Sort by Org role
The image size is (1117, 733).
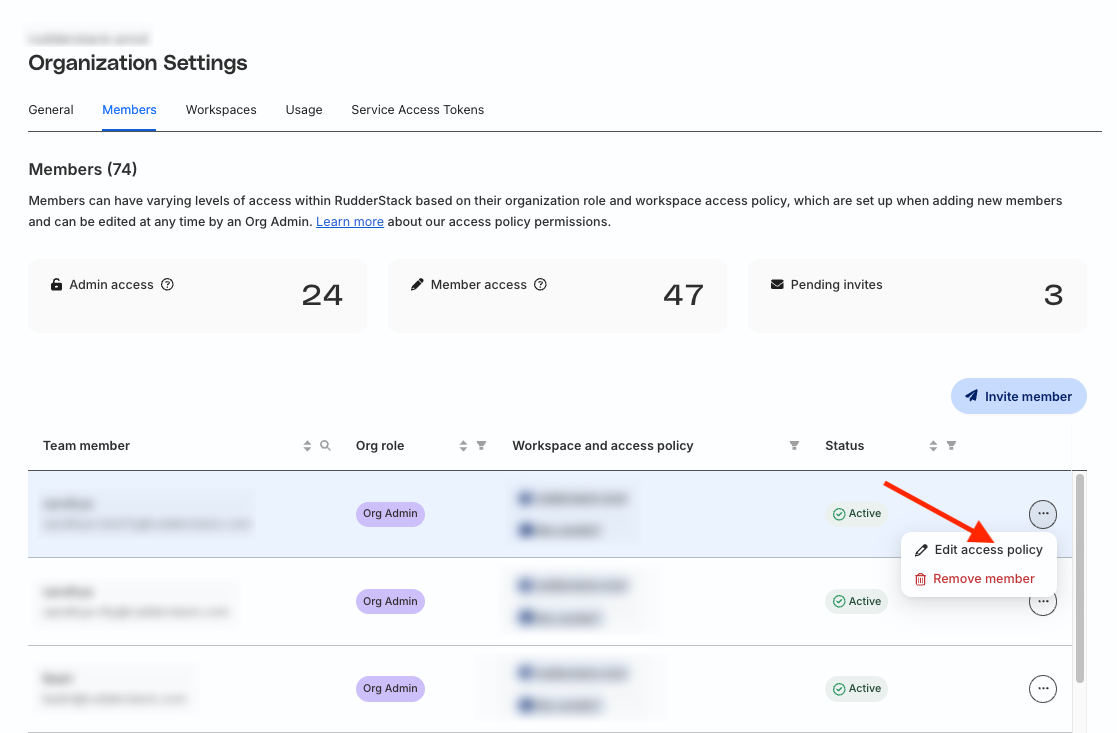coord(463,446)
